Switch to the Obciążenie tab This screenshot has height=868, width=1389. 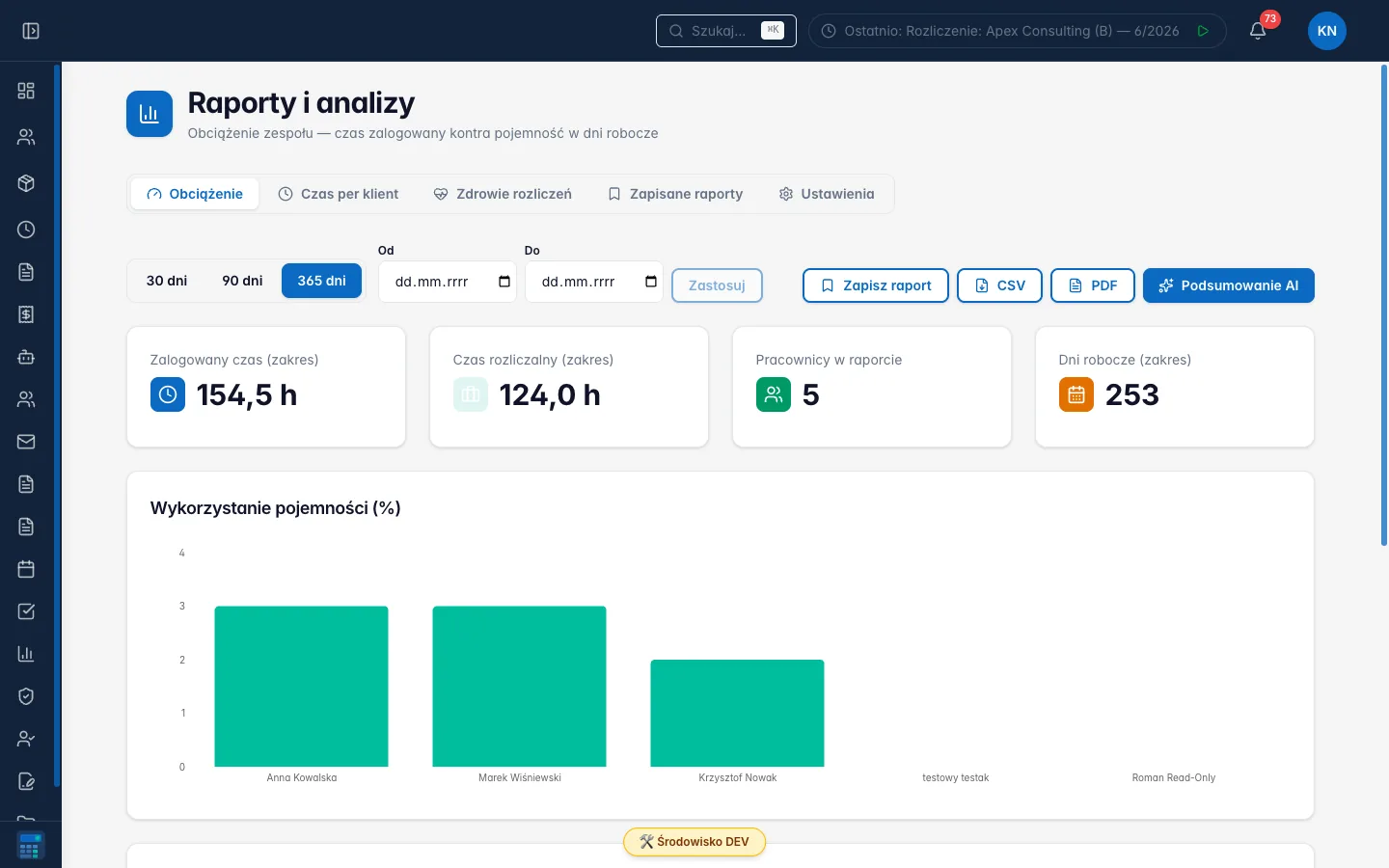195,194
